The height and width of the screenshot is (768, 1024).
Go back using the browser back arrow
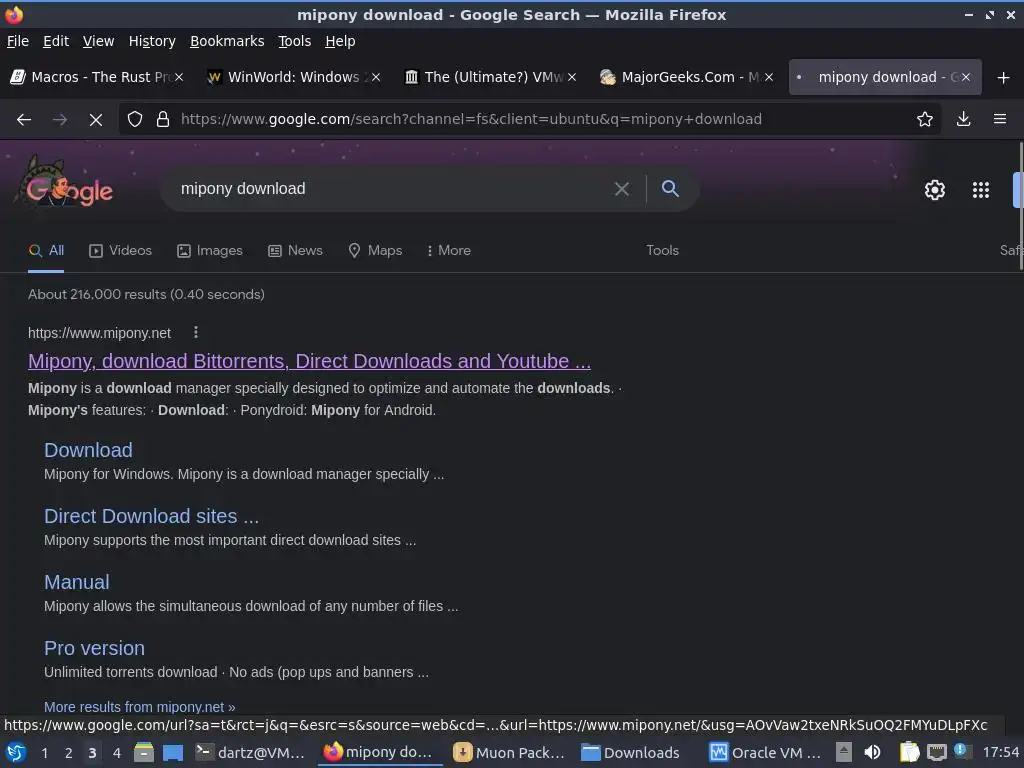click(x=24, y=119)
